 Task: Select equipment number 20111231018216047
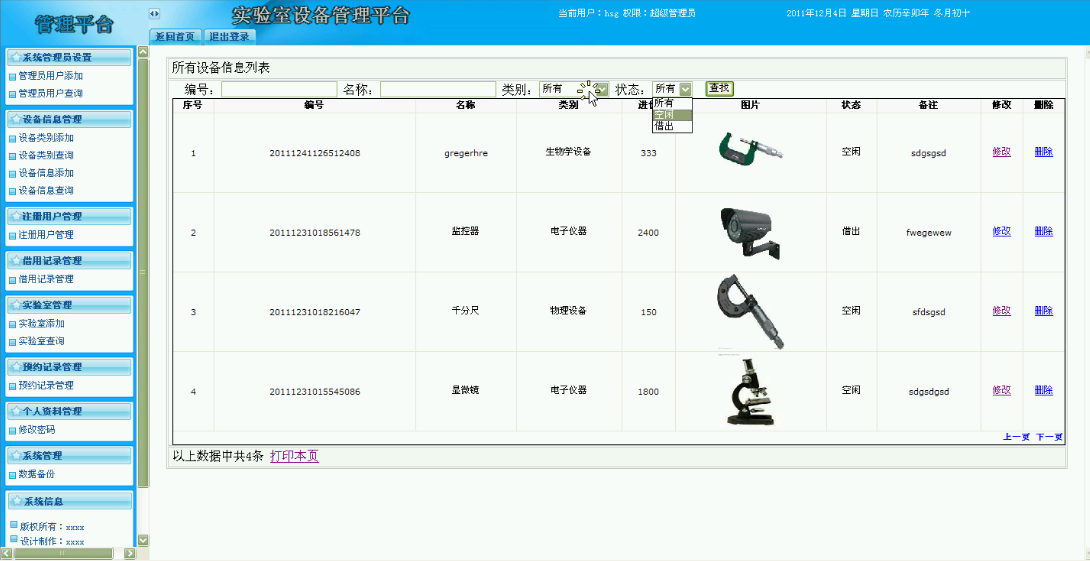click(315, 312)
